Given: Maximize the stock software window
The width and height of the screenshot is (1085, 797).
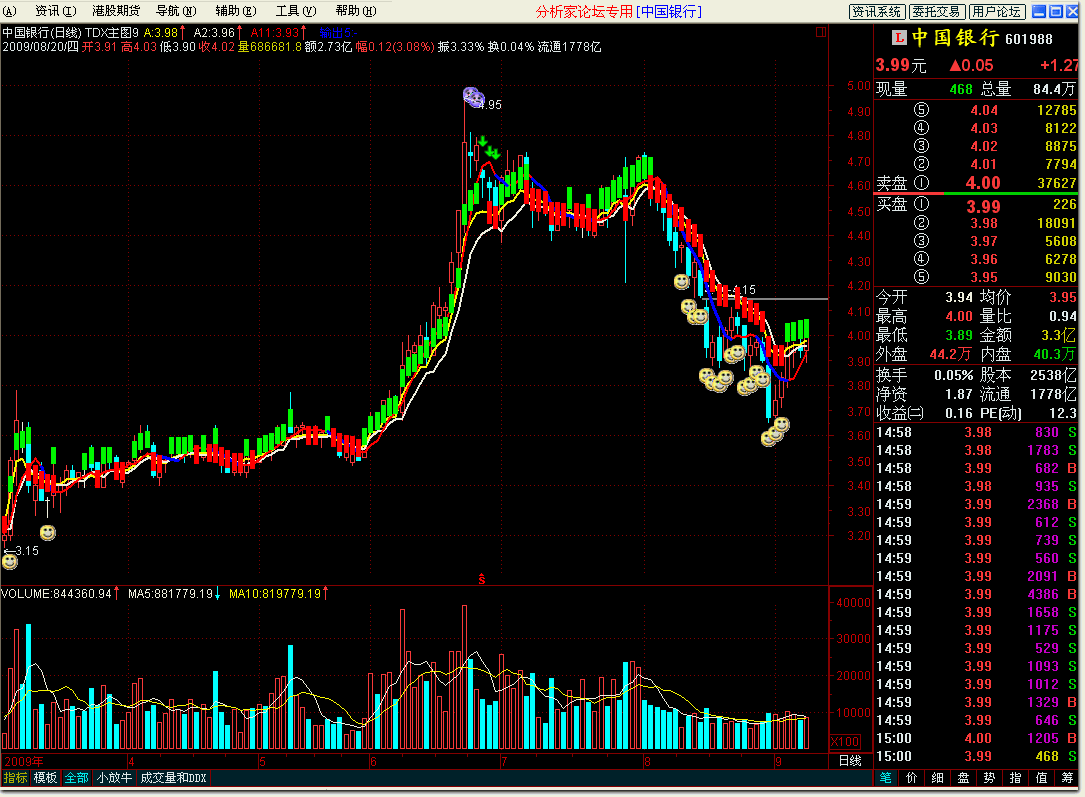Looking at the screenshot, I should (x=1056, y=11).
